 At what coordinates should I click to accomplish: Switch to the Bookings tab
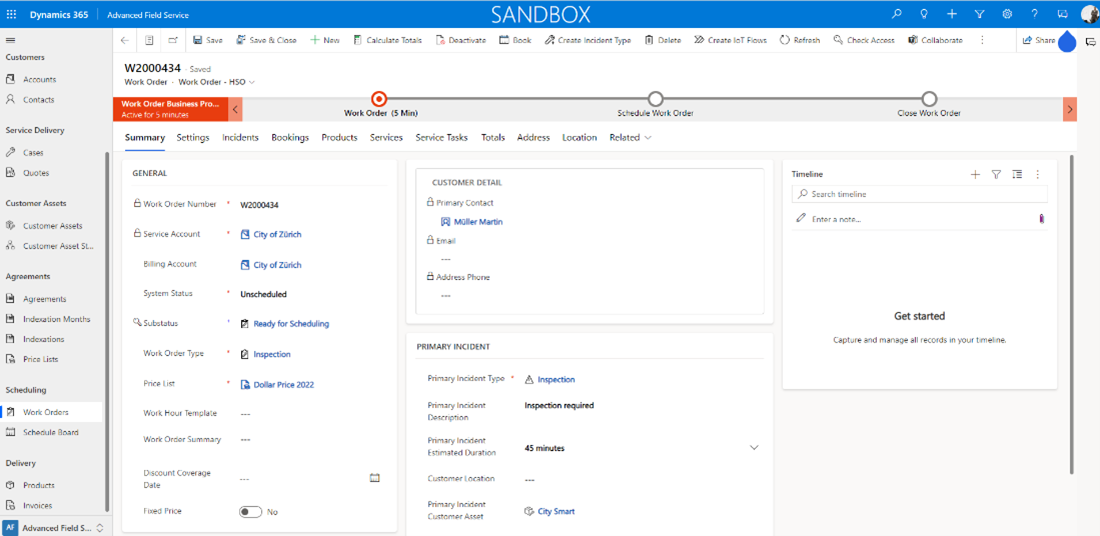[x=290, y=138]
